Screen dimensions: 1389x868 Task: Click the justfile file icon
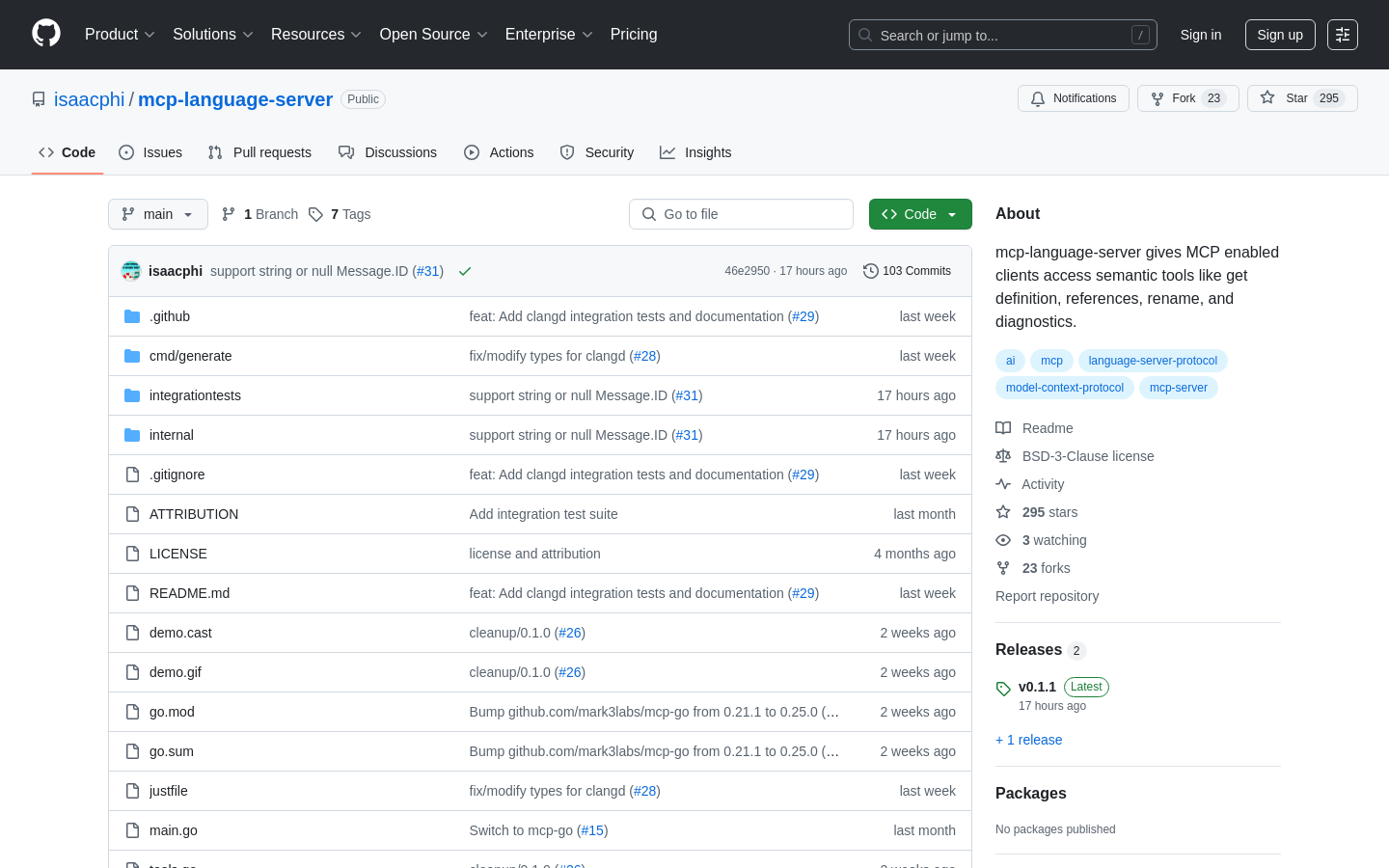pos(132,791)
